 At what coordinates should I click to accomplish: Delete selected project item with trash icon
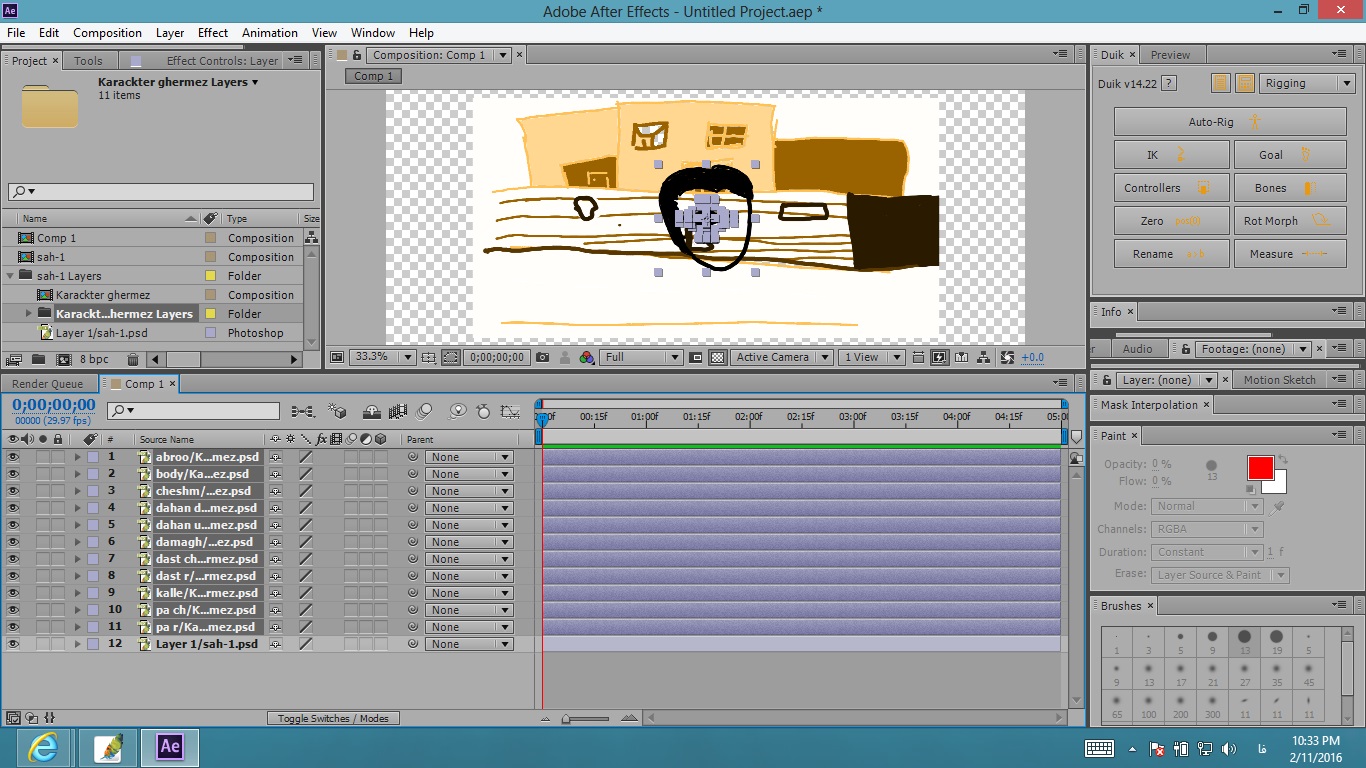(132, 359)
